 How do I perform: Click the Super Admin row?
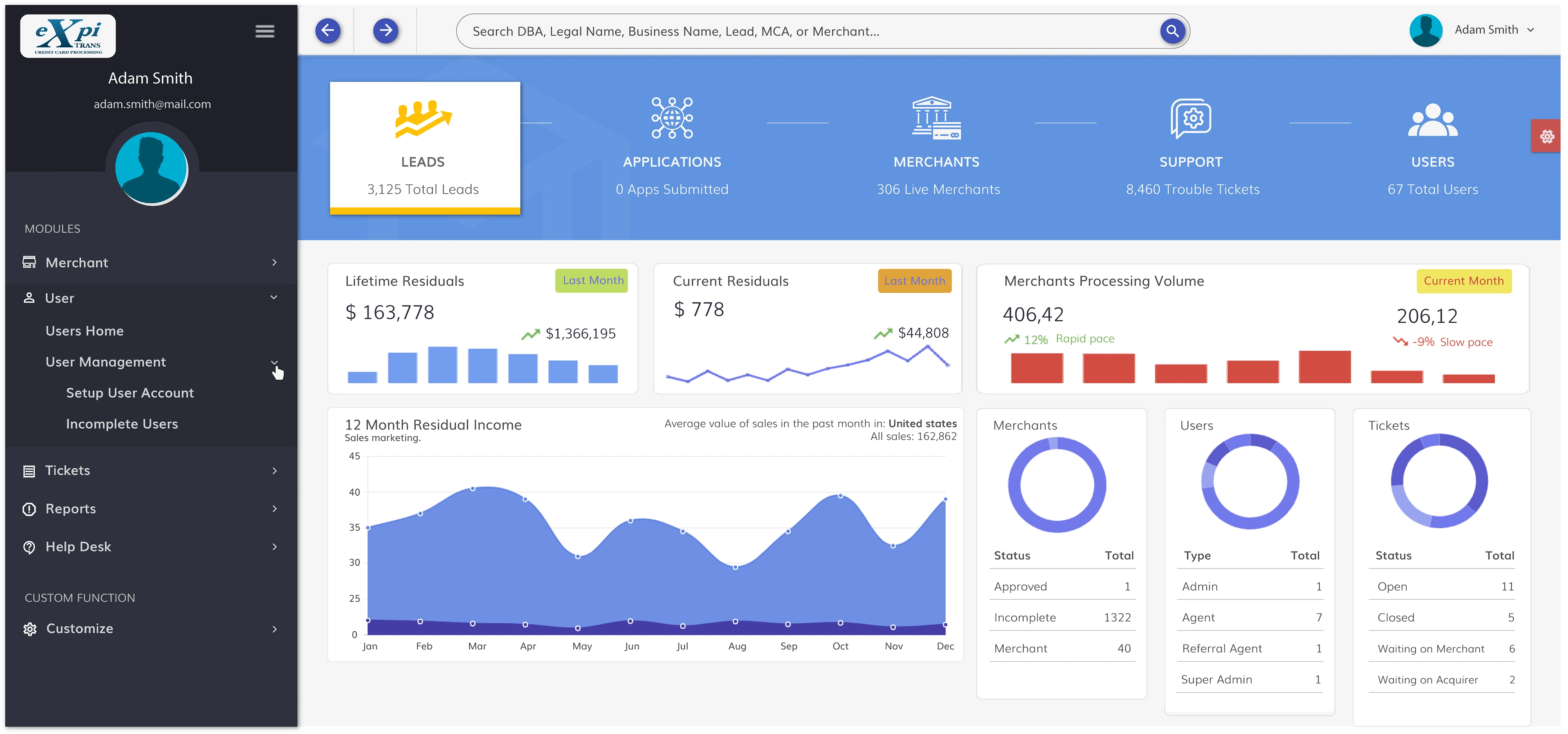click(x=1250, y=679)
